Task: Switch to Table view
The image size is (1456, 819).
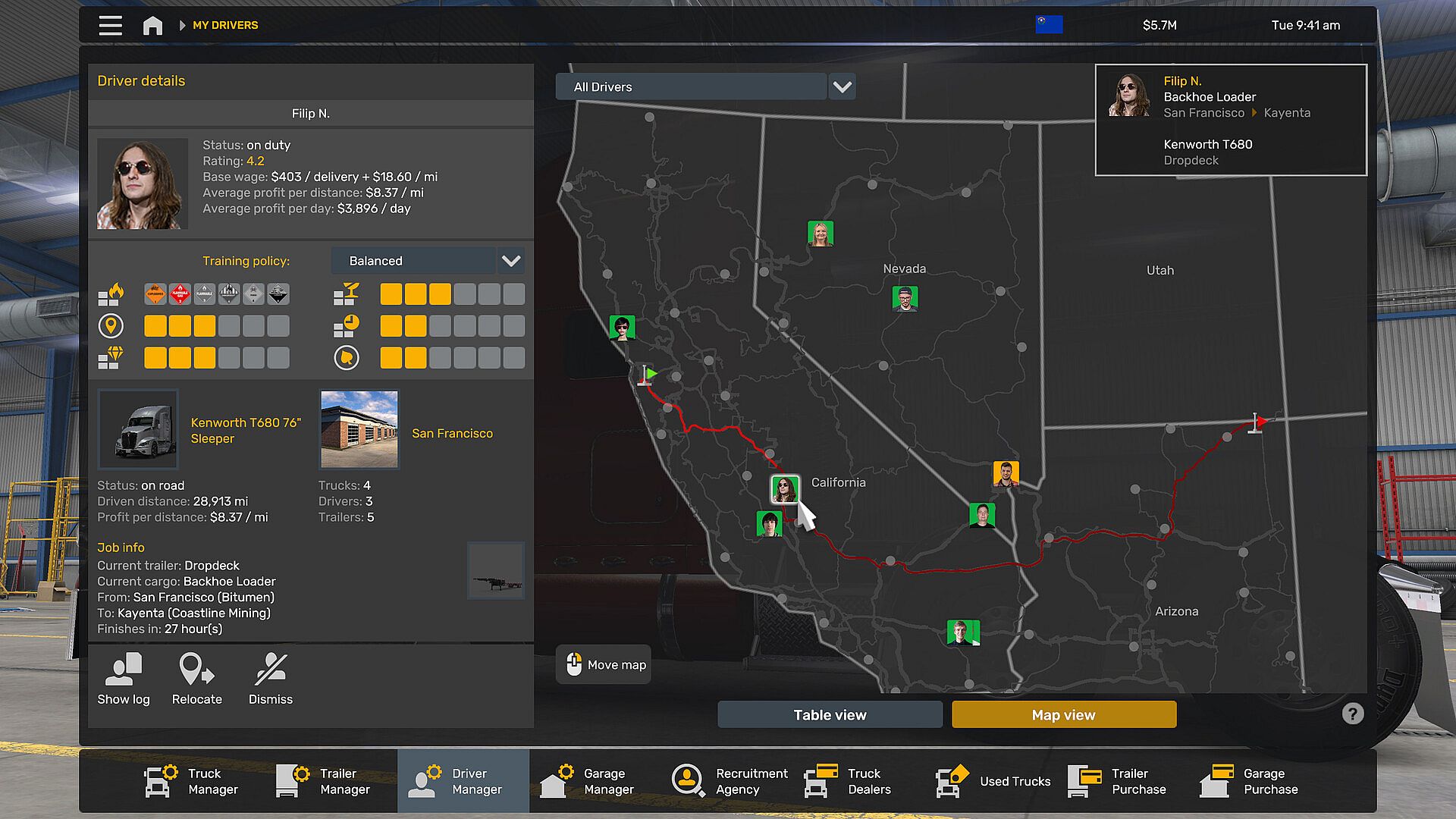Action: [x=830, y=714]
